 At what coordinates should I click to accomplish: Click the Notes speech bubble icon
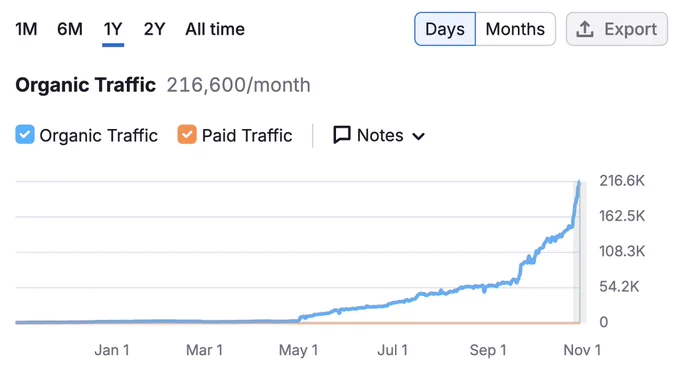click(x=342, y=135)
